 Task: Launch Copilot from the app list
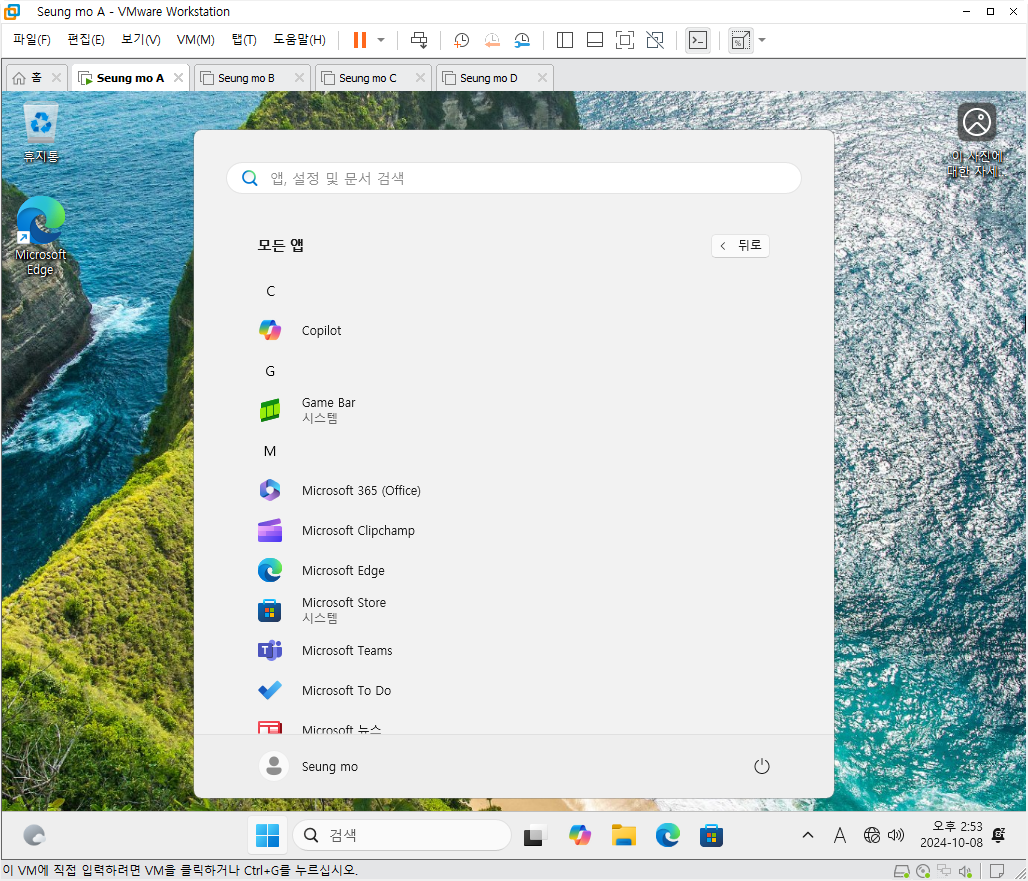[x=514, y=330]
